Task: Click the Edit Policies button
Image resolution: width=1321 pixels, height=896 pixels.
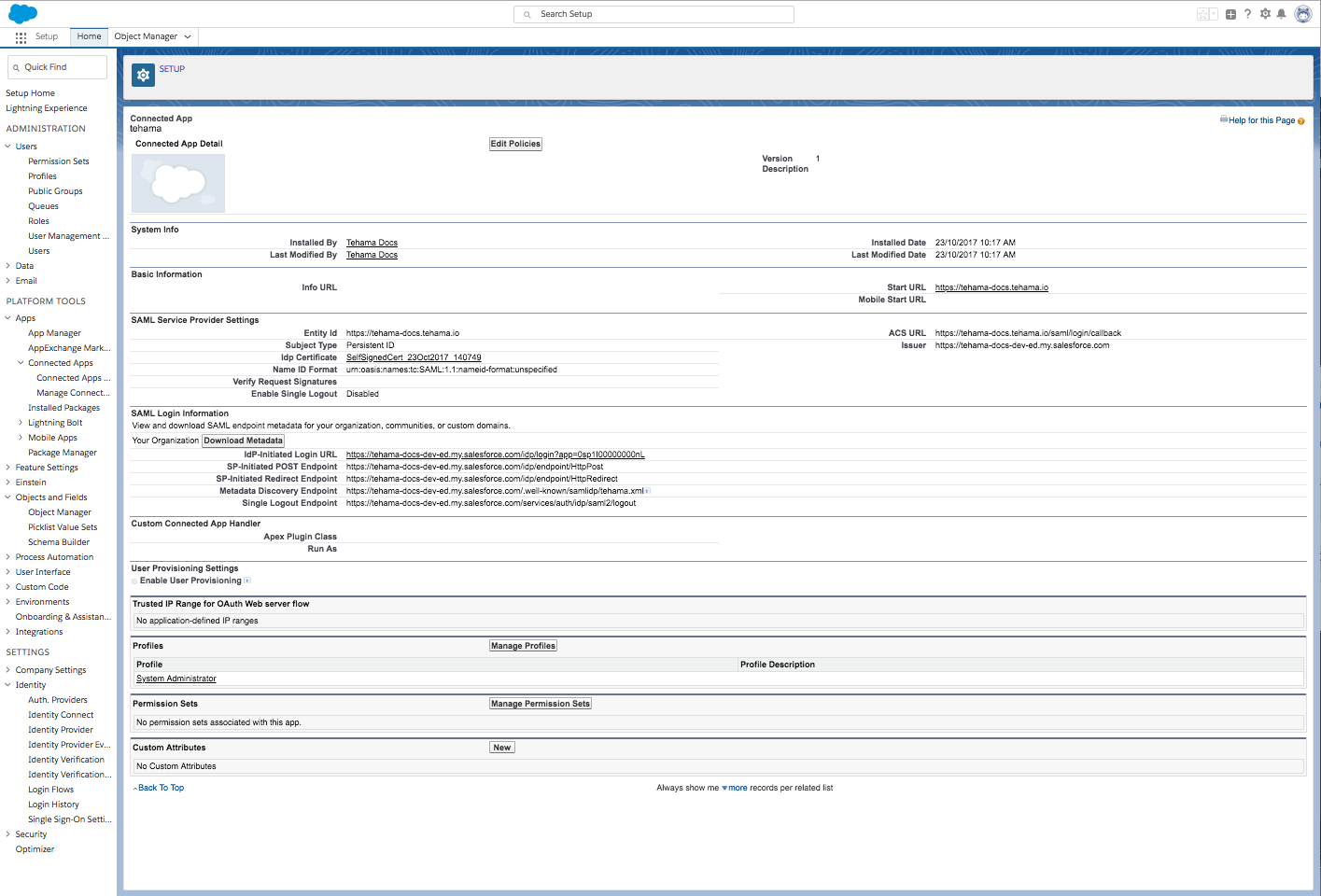Action: [515, 144]
